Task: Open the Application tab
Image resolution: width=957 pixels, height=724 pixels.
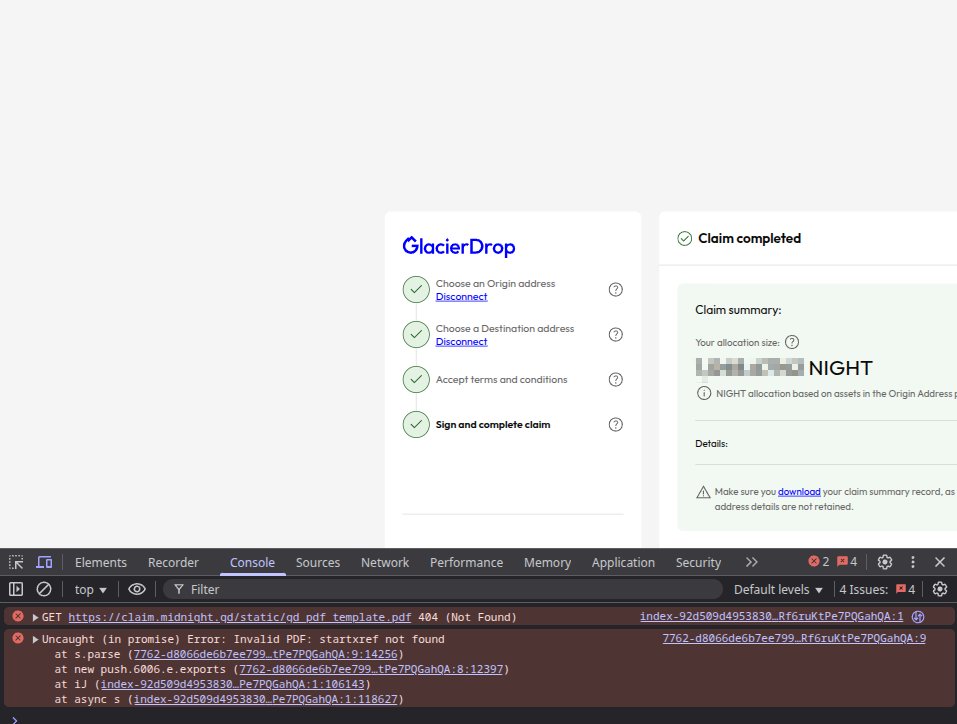Action: coord(623,562)
